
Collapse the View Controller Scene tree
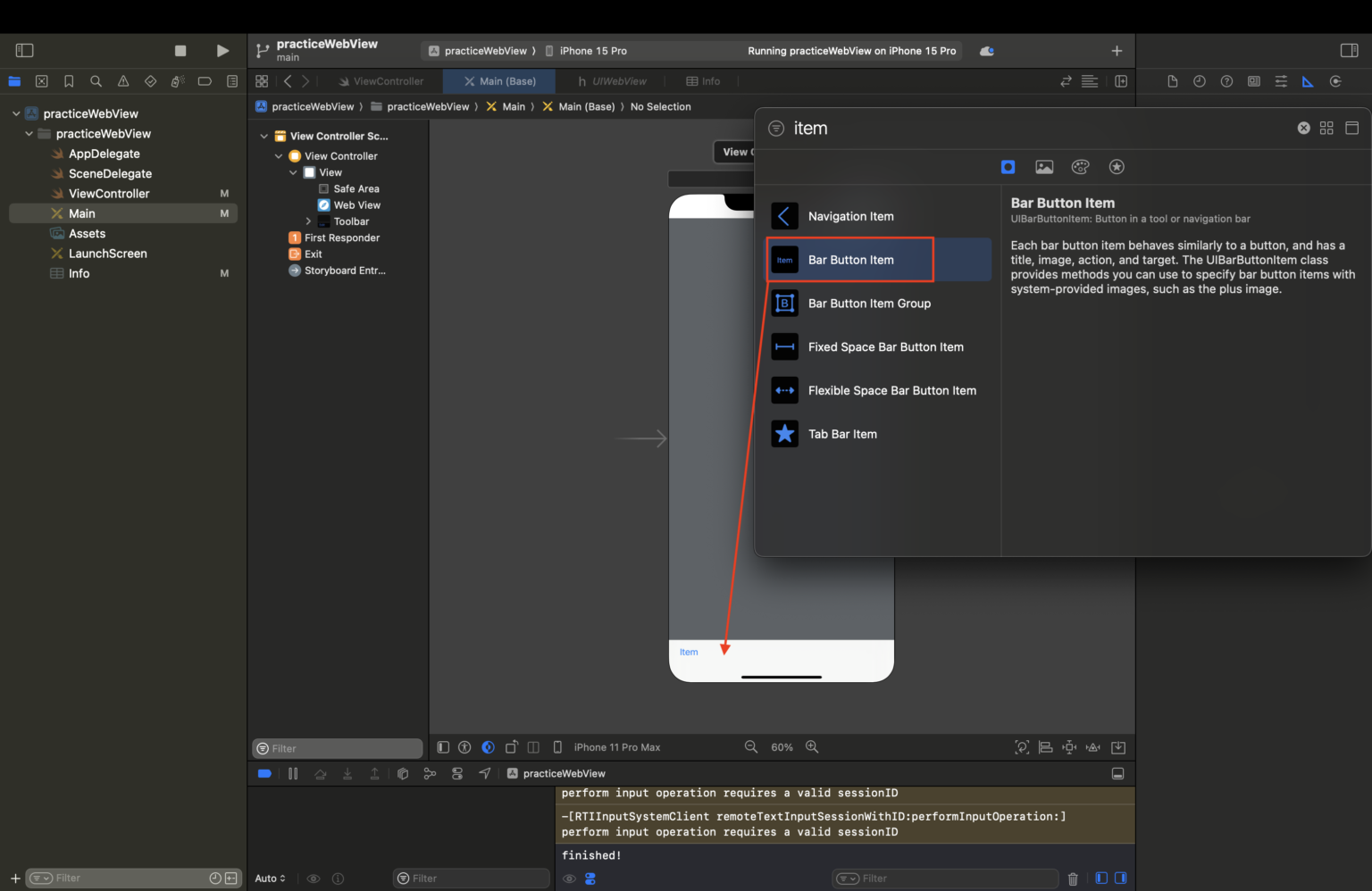pos(264,136)
